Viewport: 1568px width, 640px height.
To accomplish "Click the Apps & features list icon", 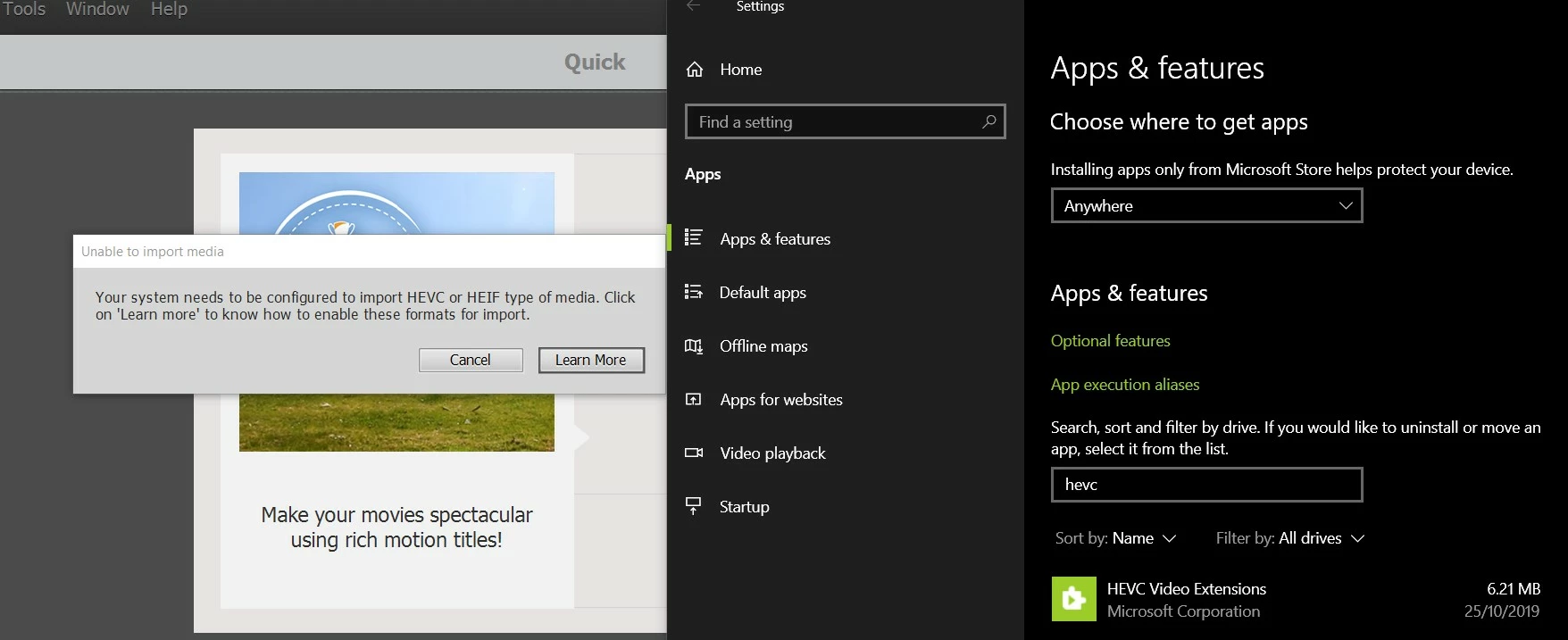I will [x=693, y=237].
